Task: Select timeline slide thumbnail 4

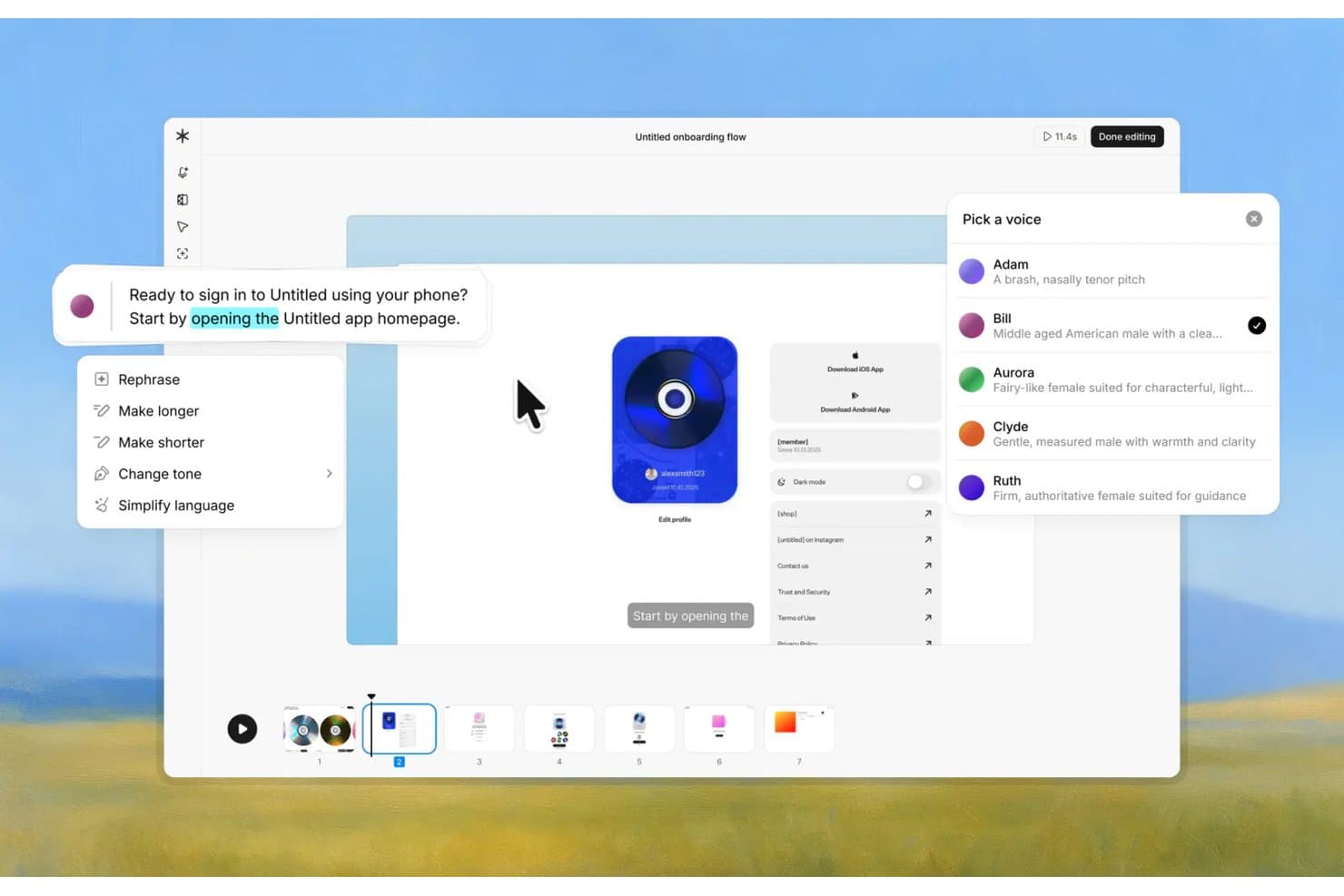Action: [559, 729]
